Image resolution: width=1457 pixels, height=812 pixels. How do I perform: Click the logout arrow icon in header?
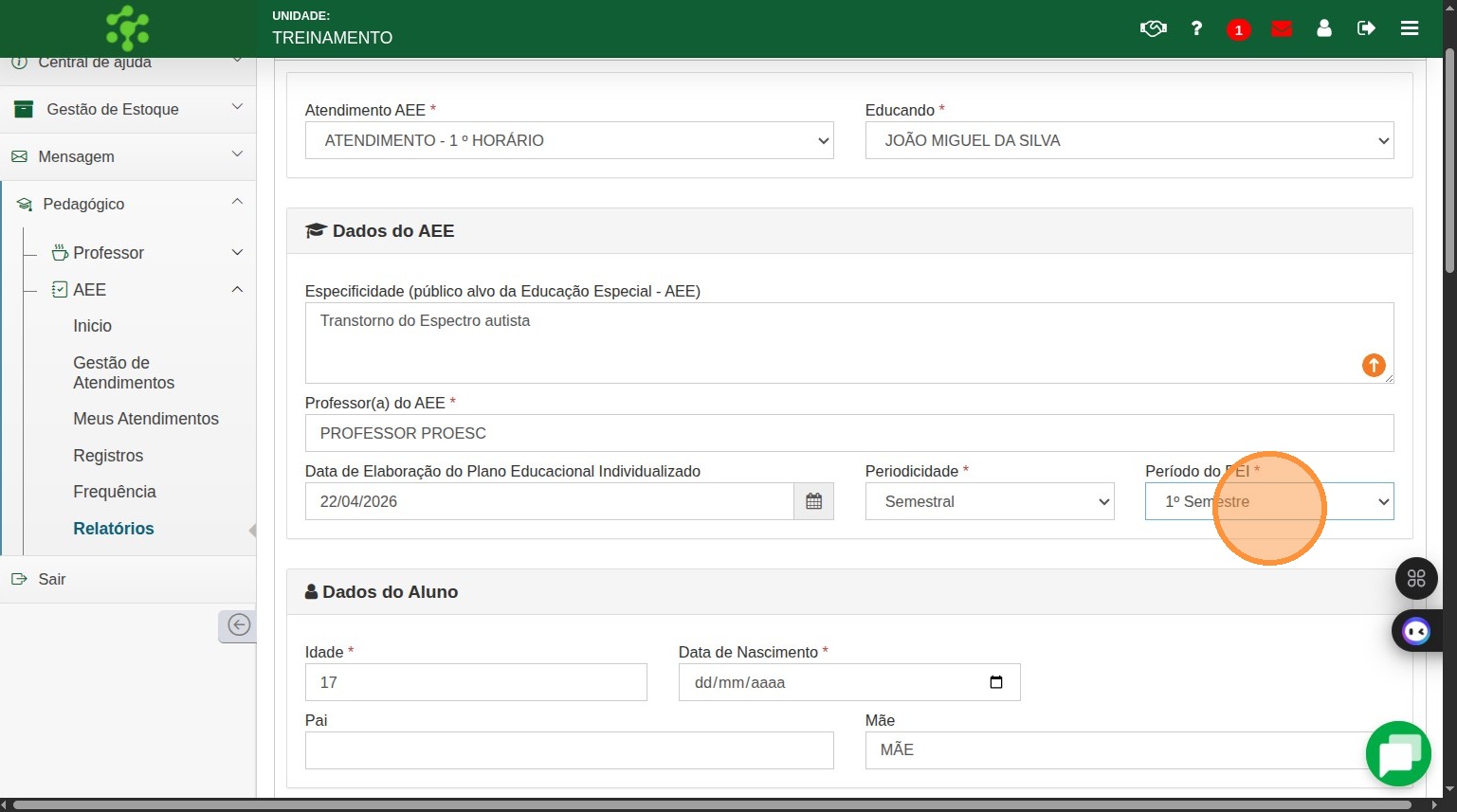[x=1366, y=28]
